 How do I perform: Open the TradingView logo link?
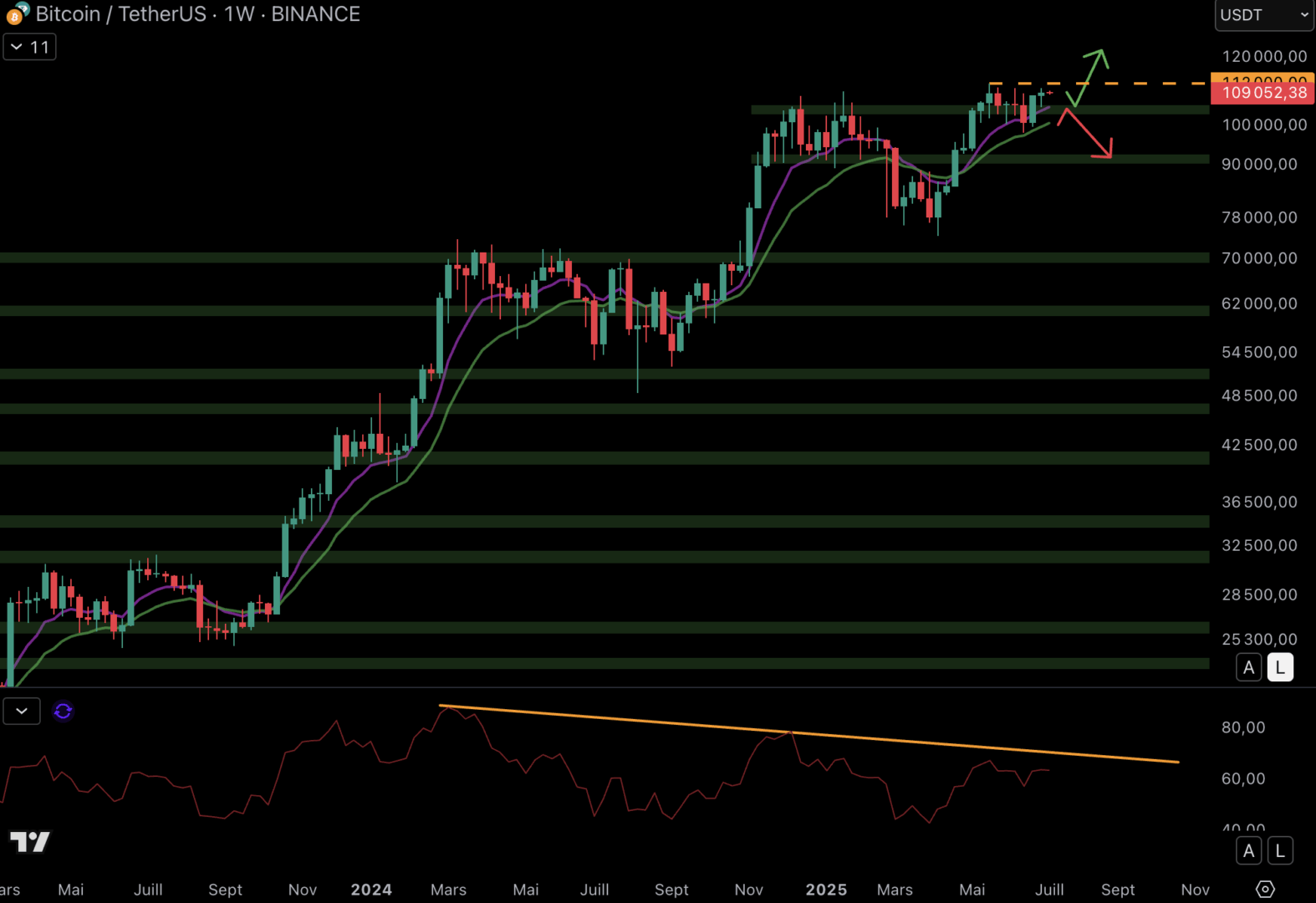(30, 841)
